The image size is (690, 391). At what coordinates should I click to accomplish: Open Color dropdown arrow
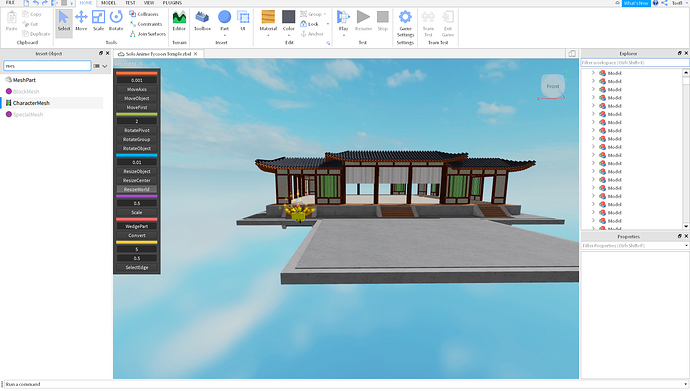click(289, 35)
